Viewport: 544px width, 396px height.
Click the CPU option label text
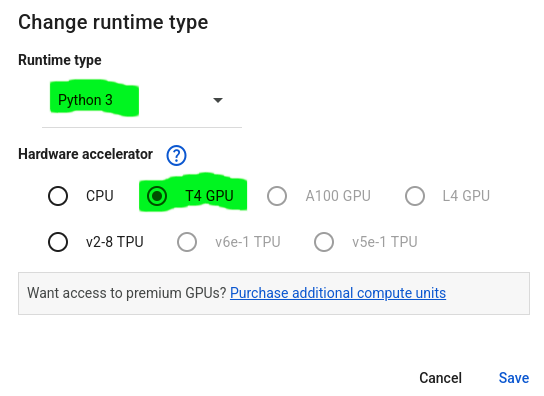(100, 196)
